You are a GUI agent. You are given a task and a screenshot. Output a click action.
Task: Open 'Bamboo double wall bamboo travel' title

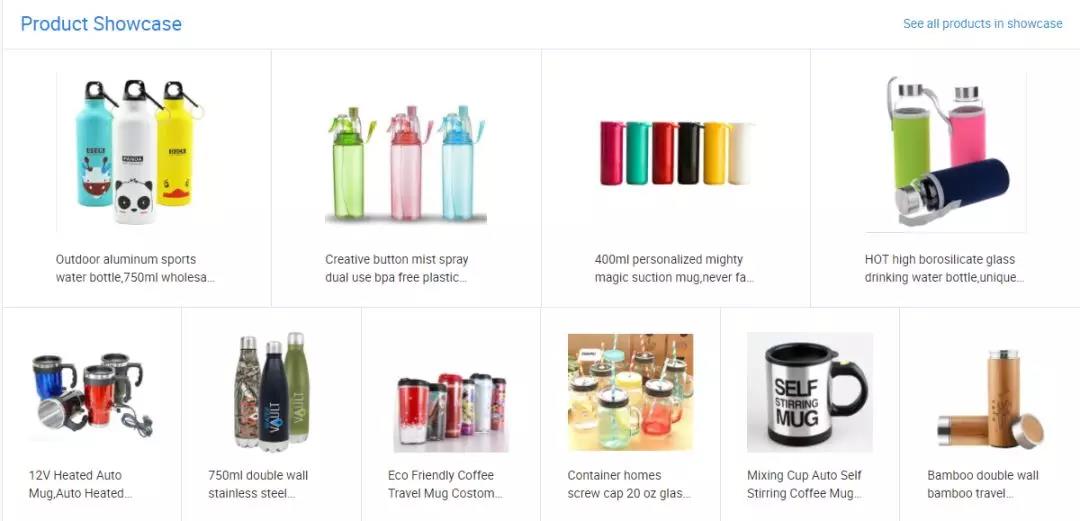pyautogui.click(x=983, y=484)
